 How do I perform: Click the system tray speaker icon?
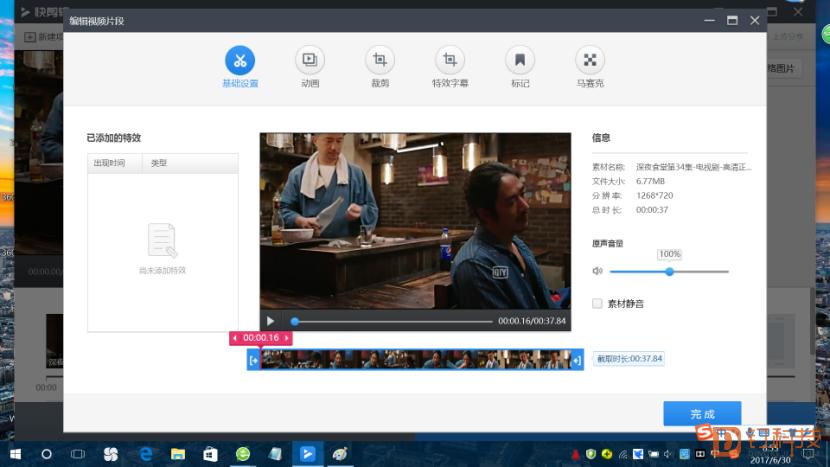[667, 454]
